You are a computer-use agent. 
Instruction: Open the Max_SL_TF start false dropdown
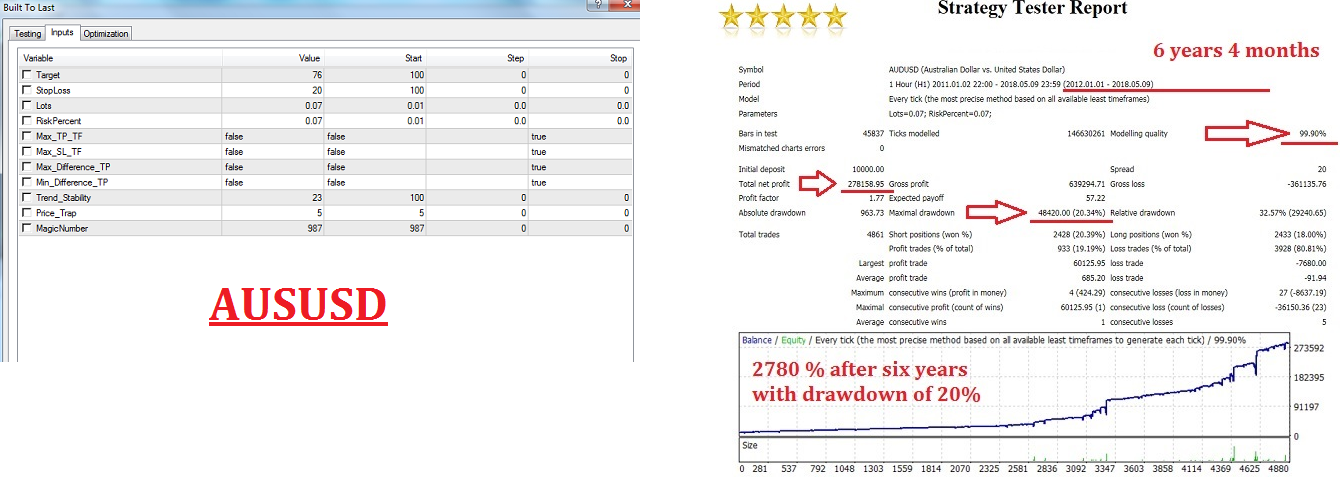click(375, 152)
